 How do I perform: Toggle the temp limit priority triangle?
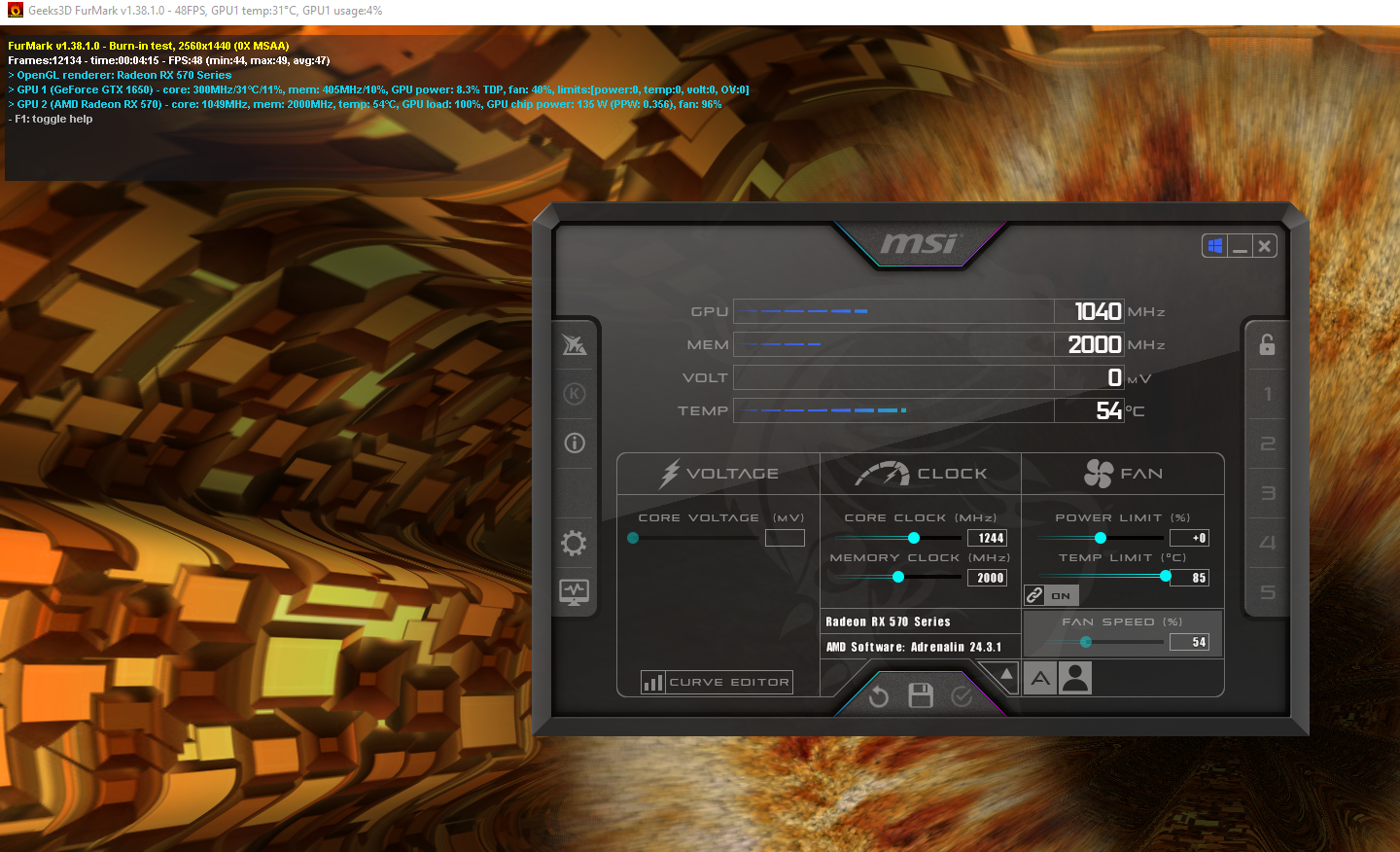(1006, 673)
